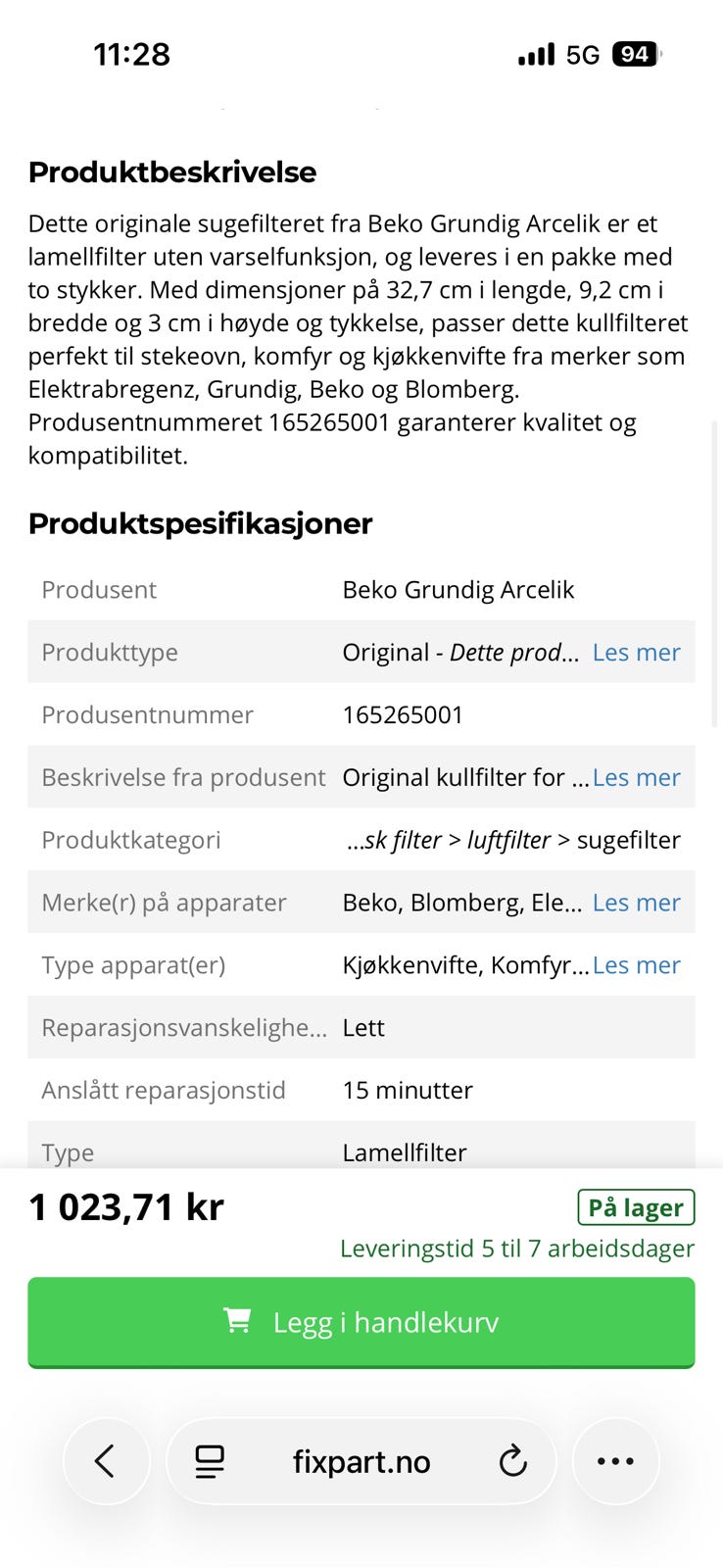Tap the fixpart.no address bar
Image resolution: width=723 pixels, height=1568 pixels.
[361, 1461]
